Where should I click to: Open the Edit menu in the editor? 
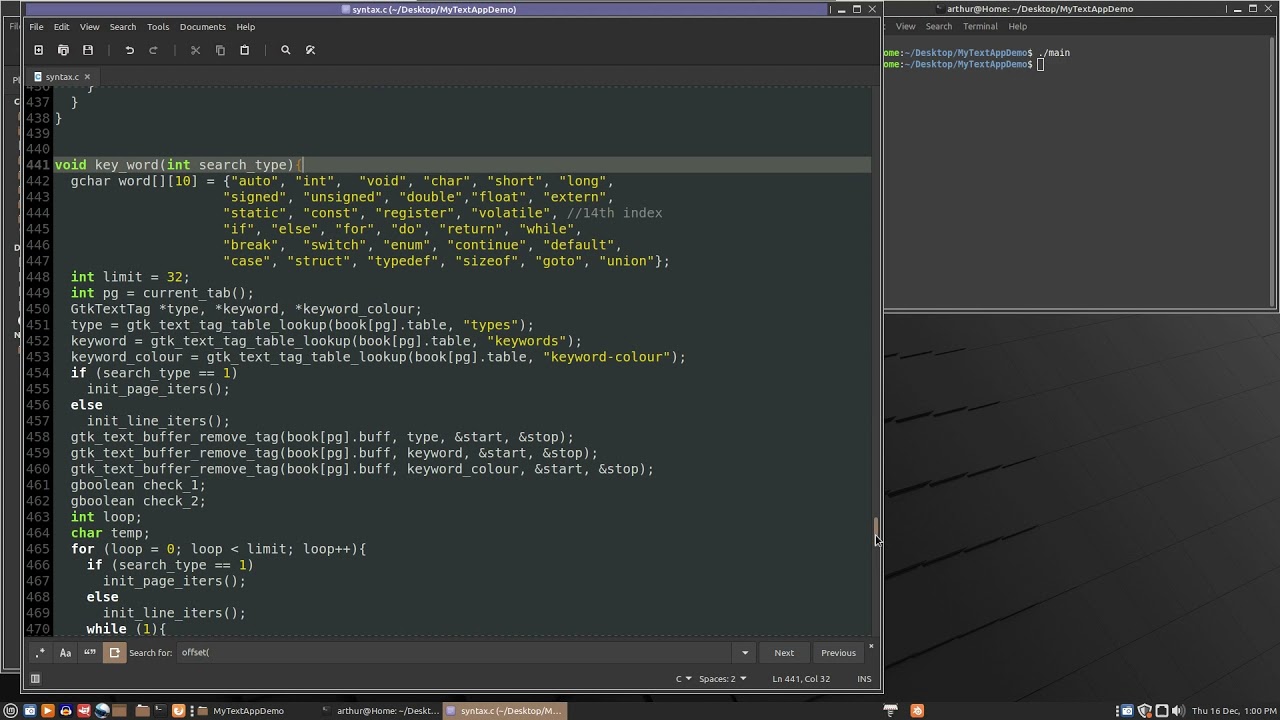tap(61, 27)
